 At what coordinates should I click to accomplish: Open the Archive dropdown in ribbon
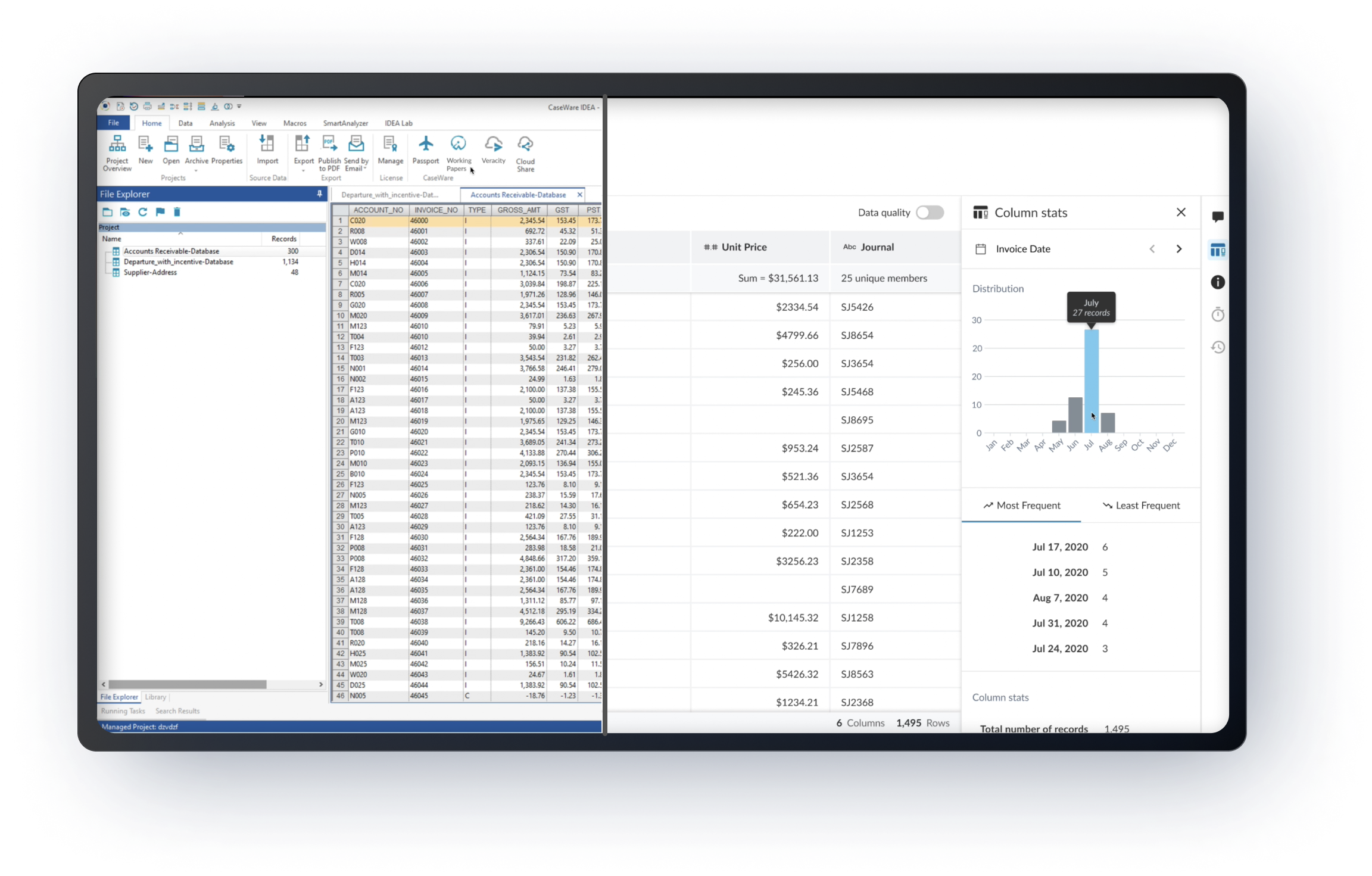pos(196,171)
